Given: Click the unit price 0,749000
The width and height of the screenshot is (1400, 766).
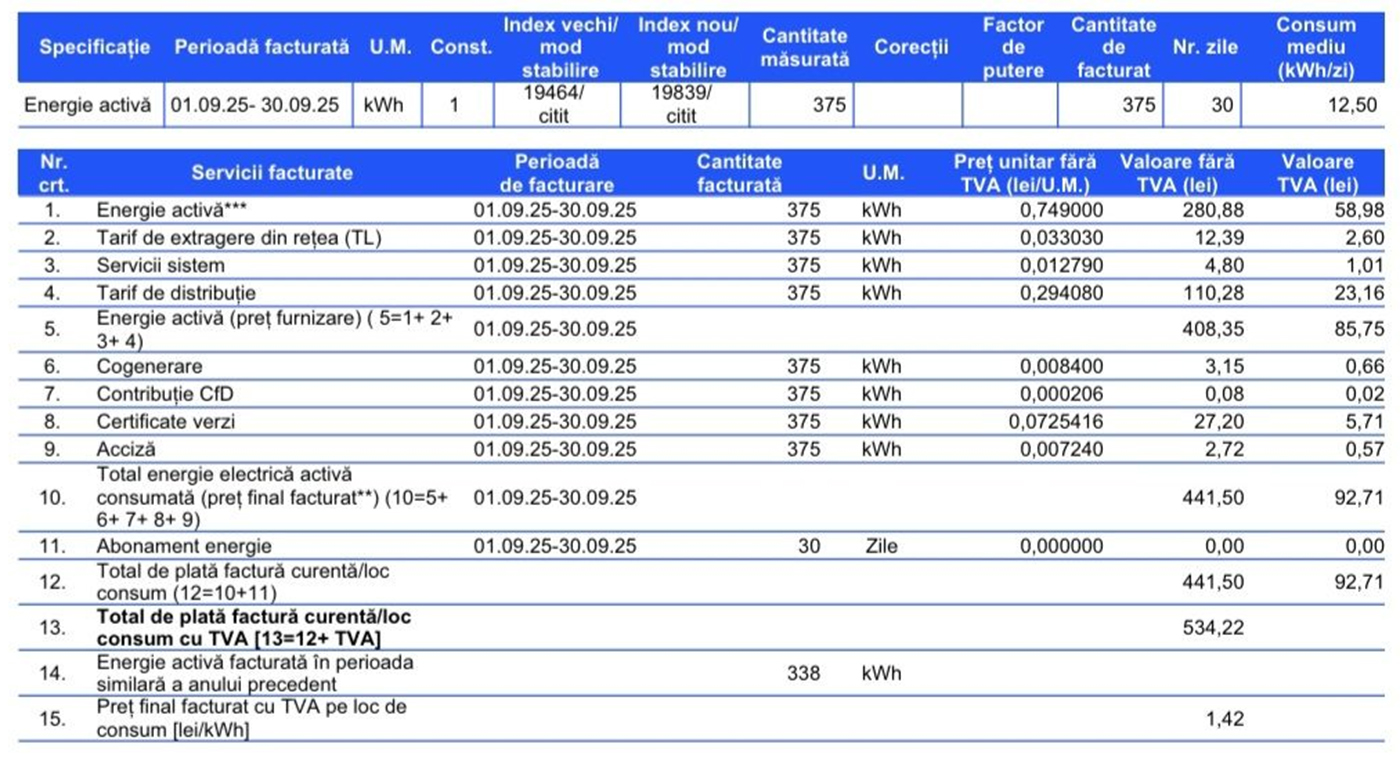Looking at the screenshot, I should point(1061,210).
